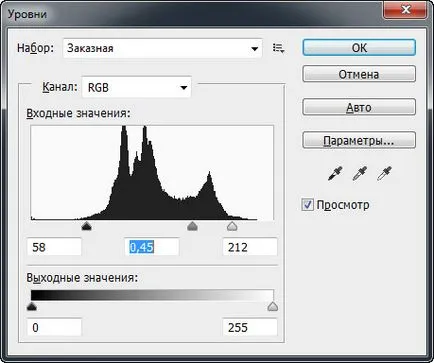This screenshot has height=363, width=434.
Task: Click the input shadows field showing 58
Action: (54, 247)
